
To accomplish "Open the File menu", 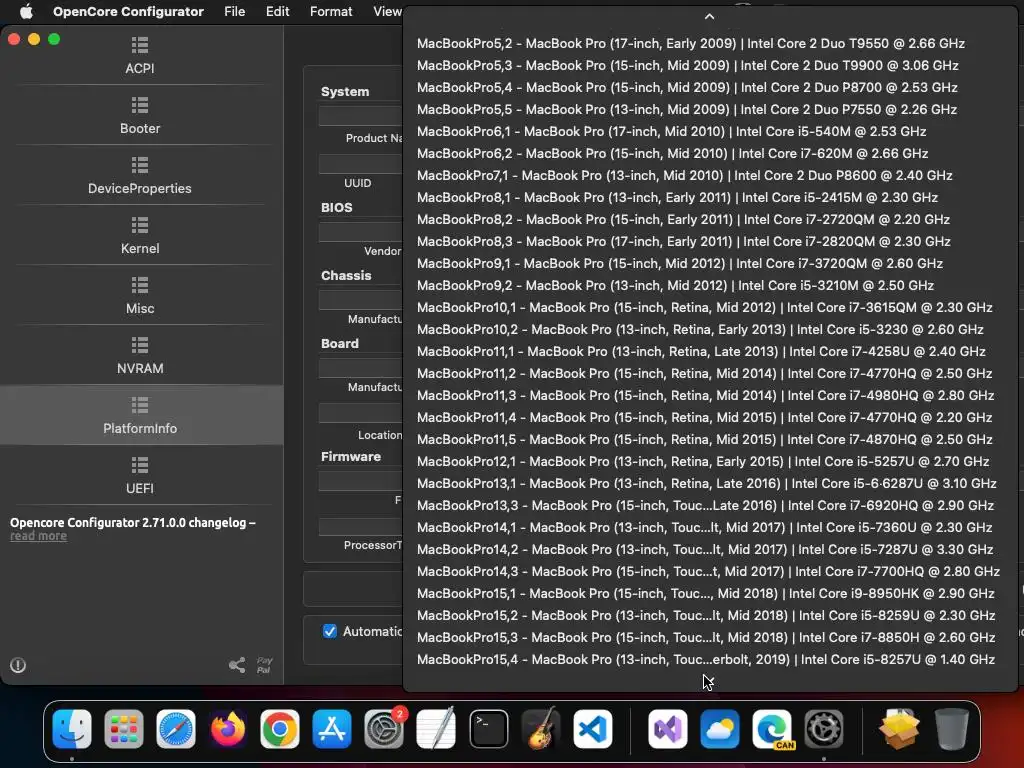I will 234,11.
